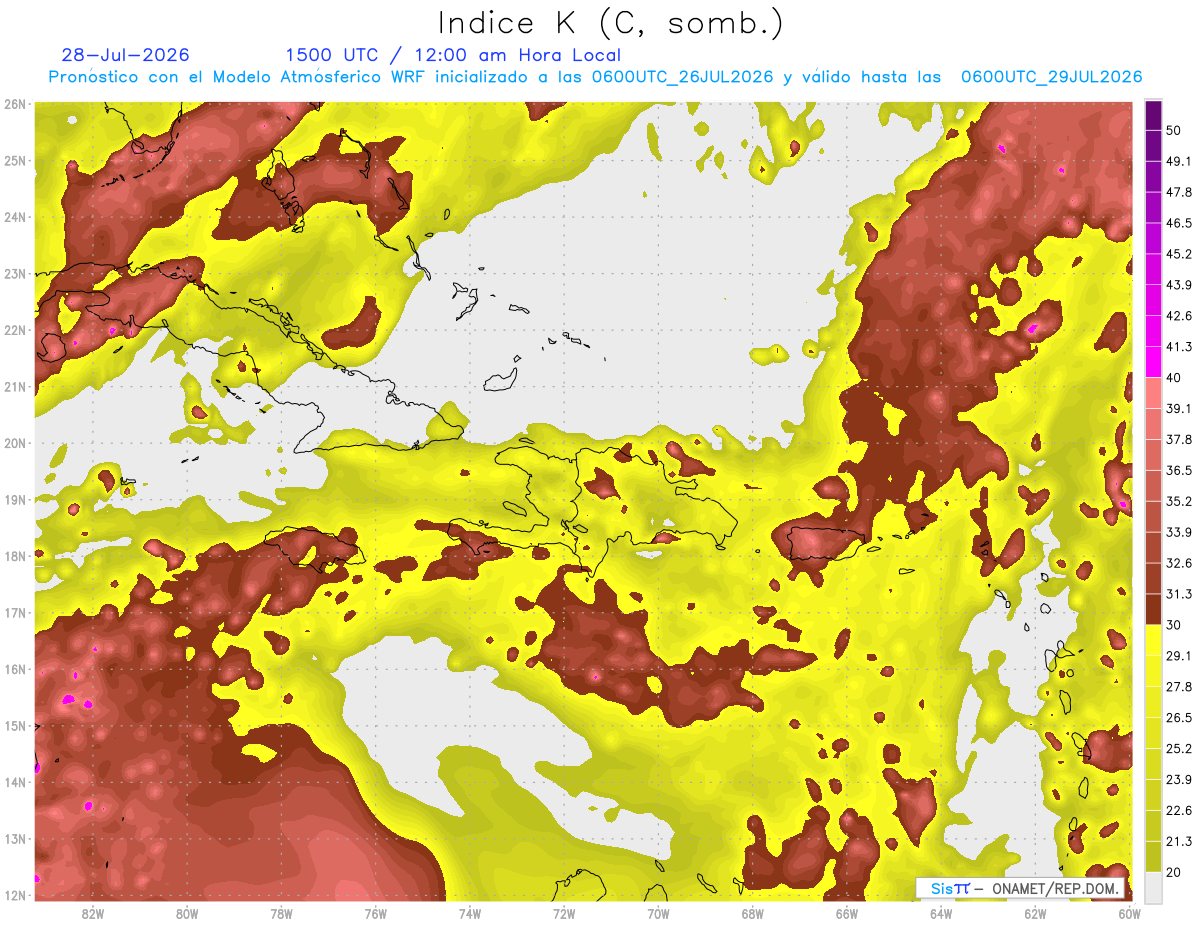Click the "24N" latitude label
The image size is (1200, 927).
[x=15, y=217]
